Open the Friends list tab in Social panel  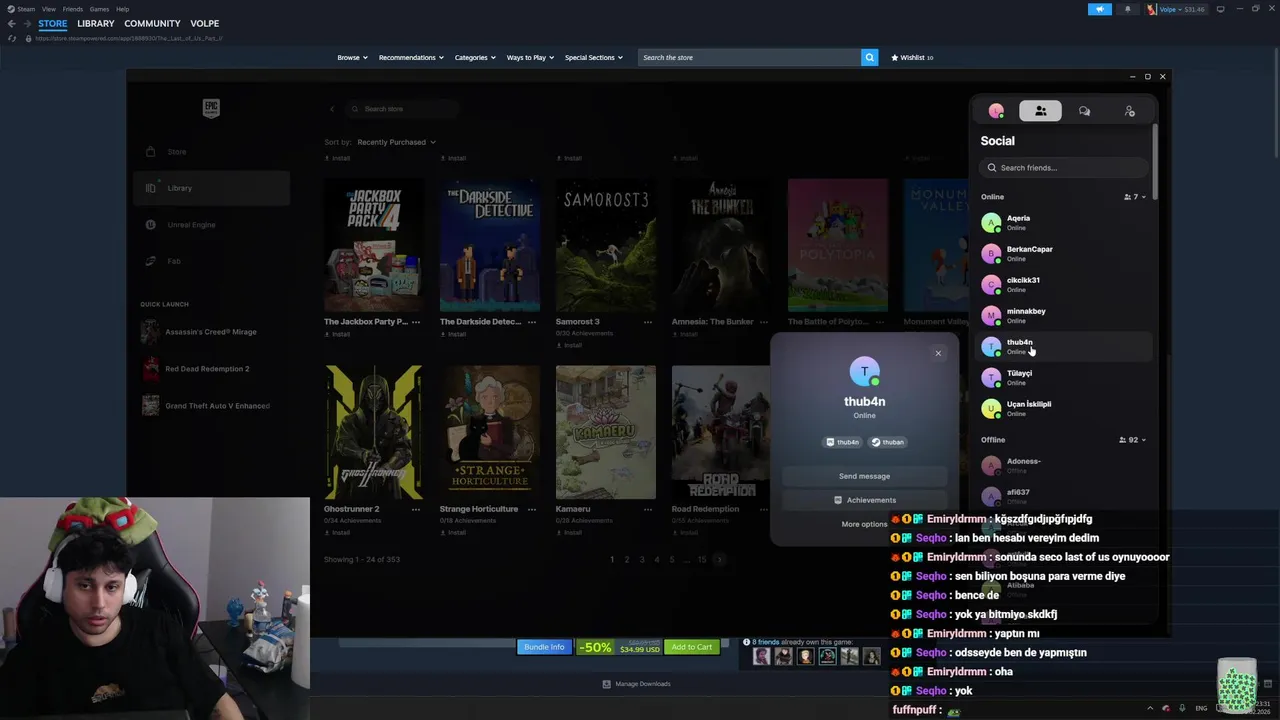point(1040,111)
